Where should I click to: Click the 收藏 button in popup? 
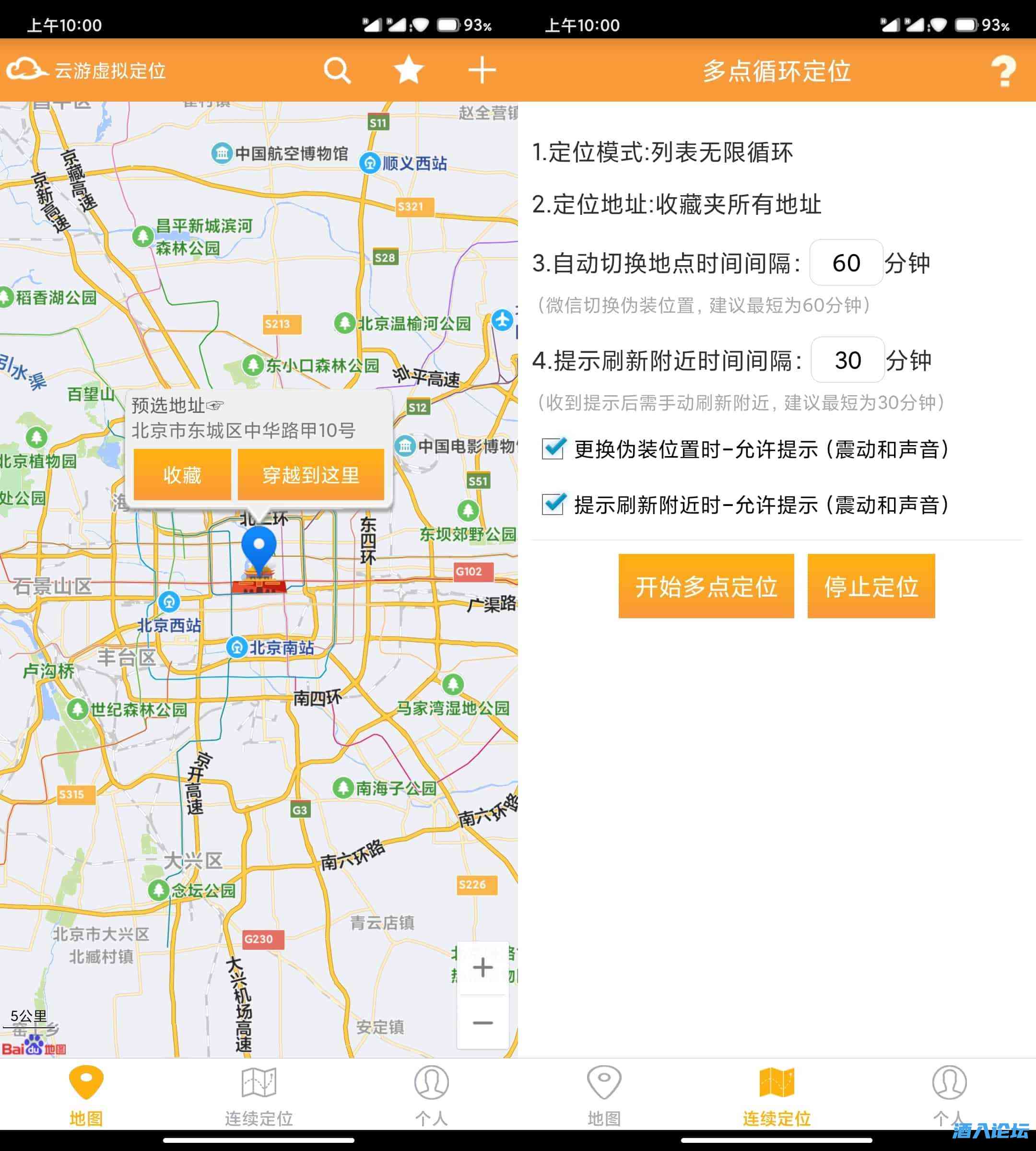[182, 474]
